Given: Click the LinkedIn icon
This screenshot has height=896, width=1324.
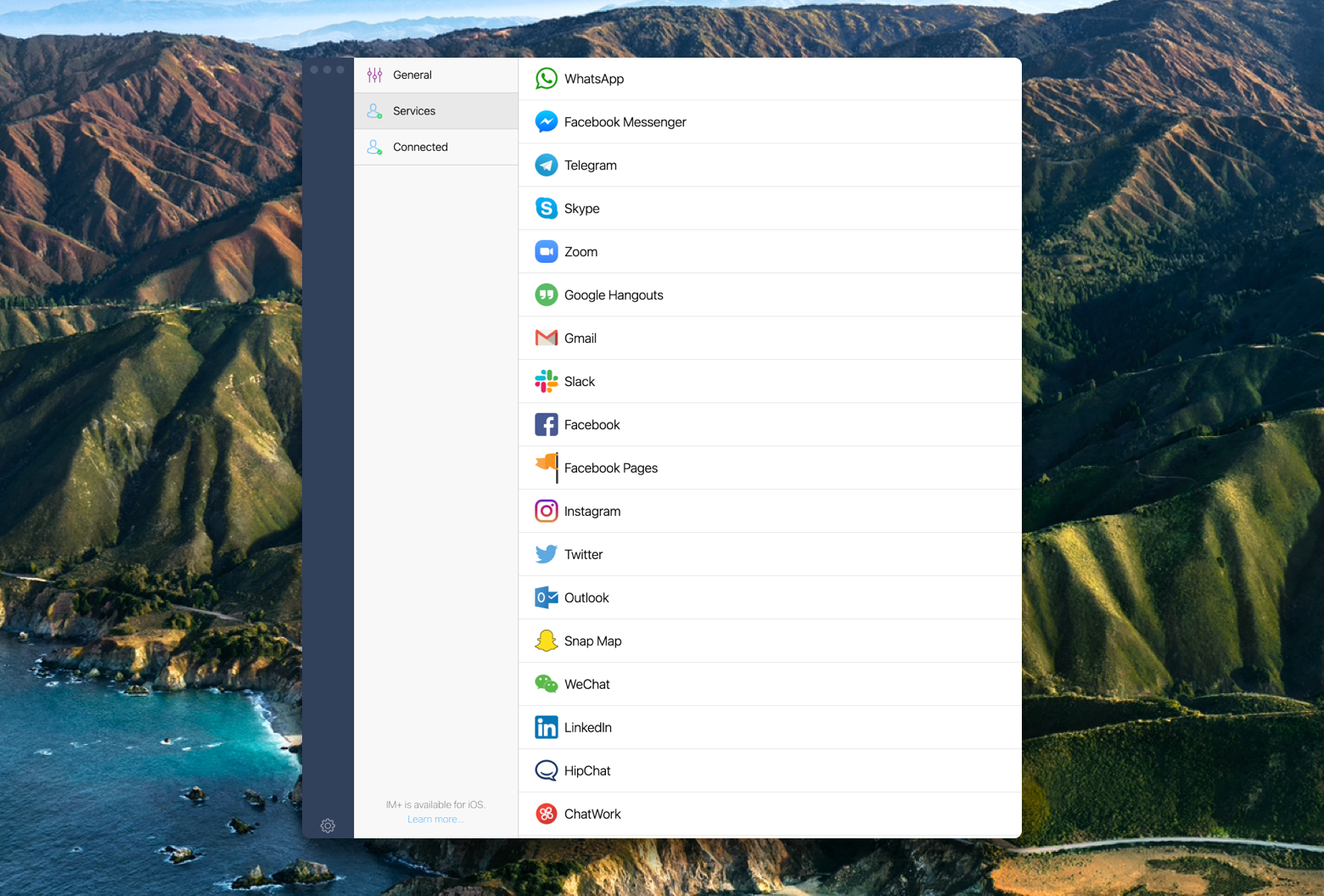Looking at the screenshot, I should coord(547,728).
